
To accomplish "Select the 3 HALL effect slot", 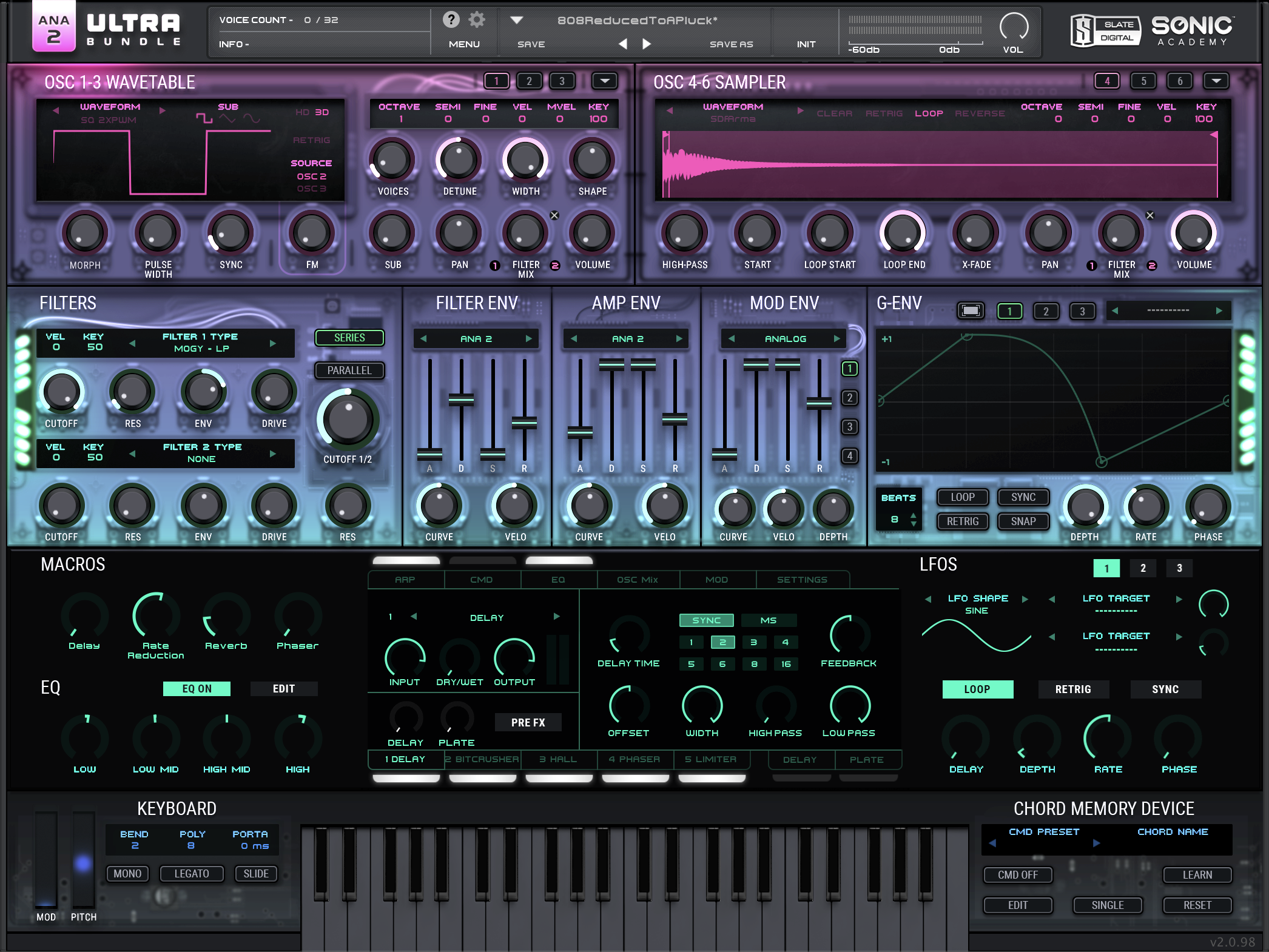I will tap(558, 759).
